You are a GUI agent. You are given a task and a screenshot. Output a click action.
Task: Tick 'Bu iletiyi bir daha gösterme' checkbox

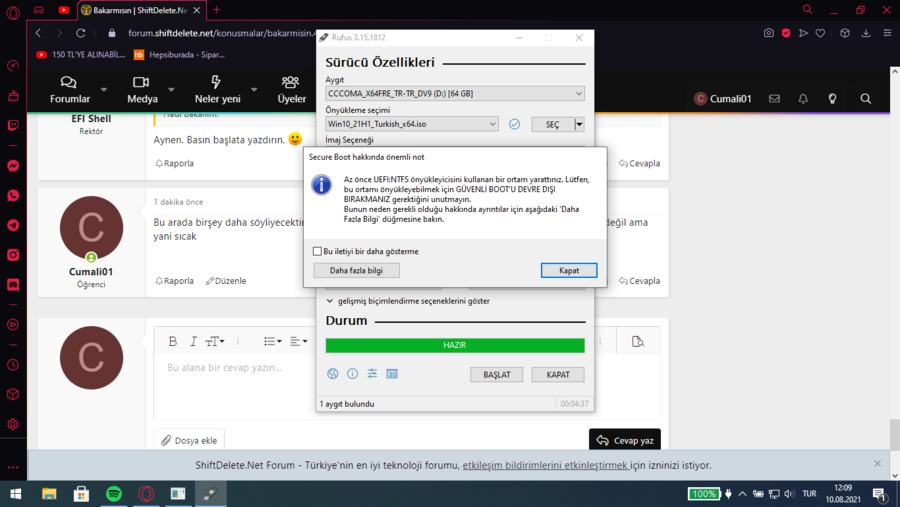[x=317, y=251]
